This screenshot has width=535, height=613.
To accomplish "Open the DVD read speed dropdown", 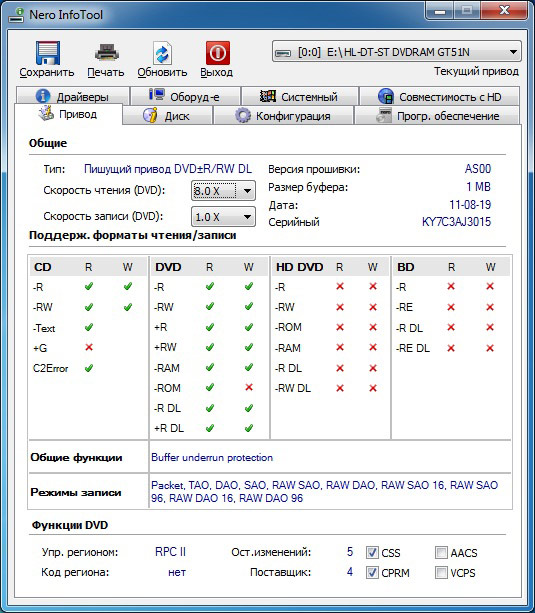I will 223,191.
